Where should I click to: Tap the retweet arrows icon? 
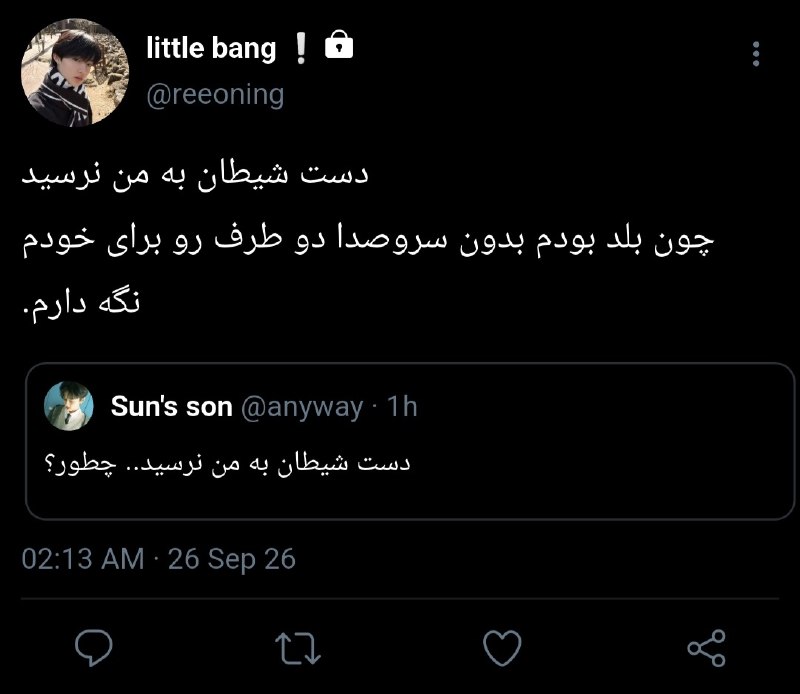click(x=298, y=648)
